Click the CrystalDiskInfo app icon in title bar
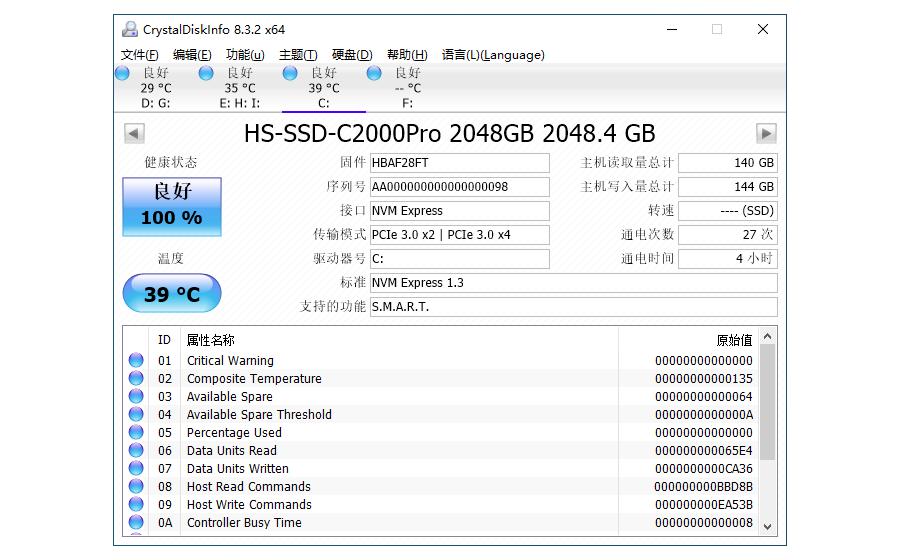Viewport: 900px width, 560px height. tap(130, 29)
